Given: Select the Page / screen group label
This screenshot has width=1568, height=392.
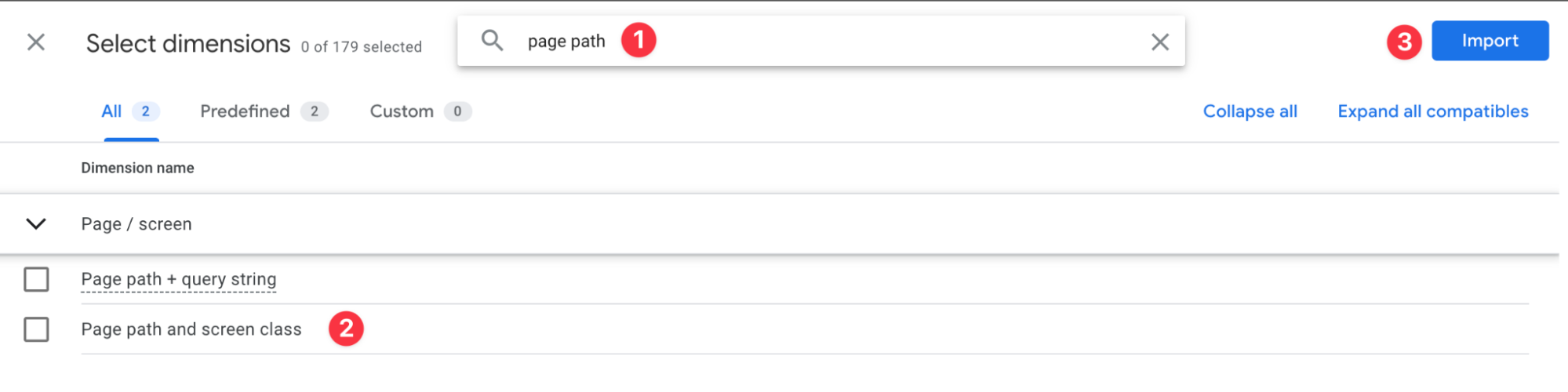Looking at the screenshot, I should tap(136, 224).
